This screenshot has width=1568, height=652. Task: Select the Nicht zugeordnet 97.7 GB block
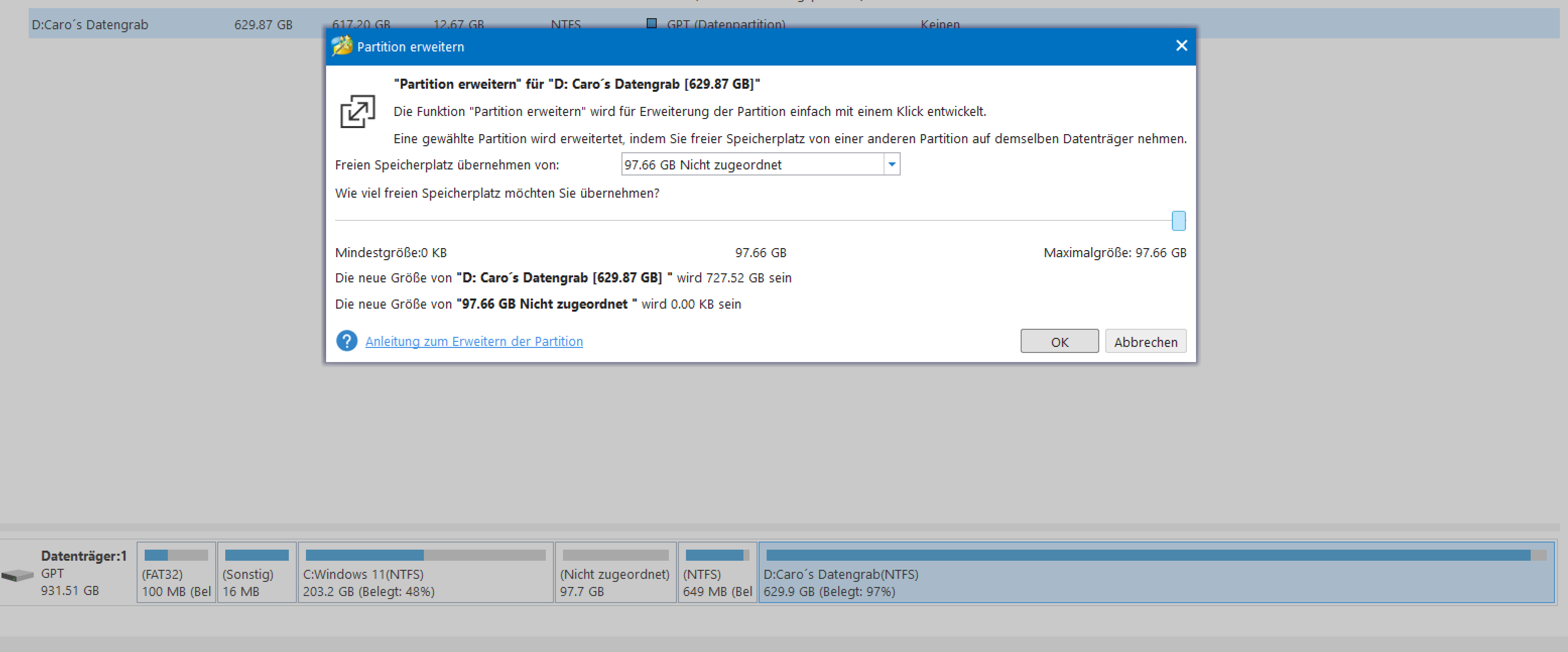coord(615,573)
